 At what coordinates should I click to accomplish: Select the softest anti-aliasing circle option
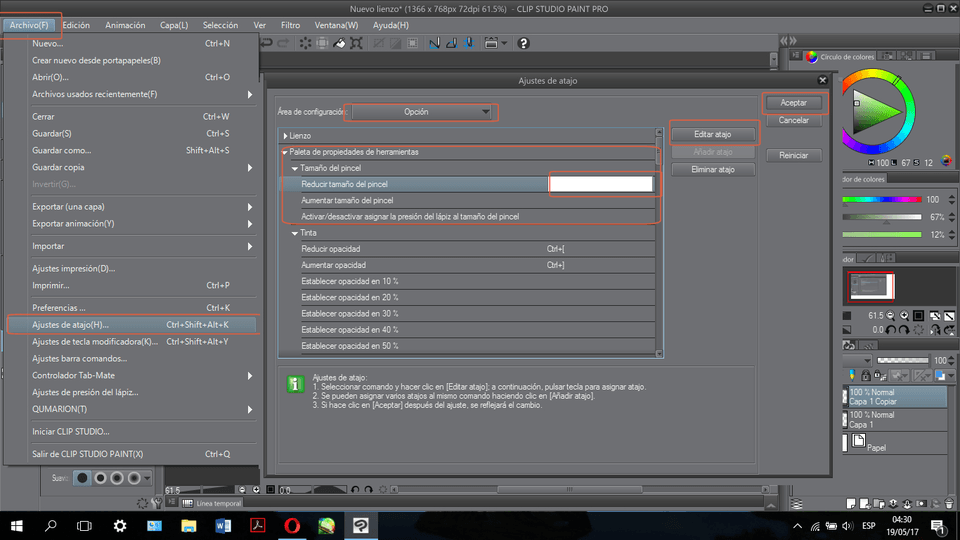(133, 478)
